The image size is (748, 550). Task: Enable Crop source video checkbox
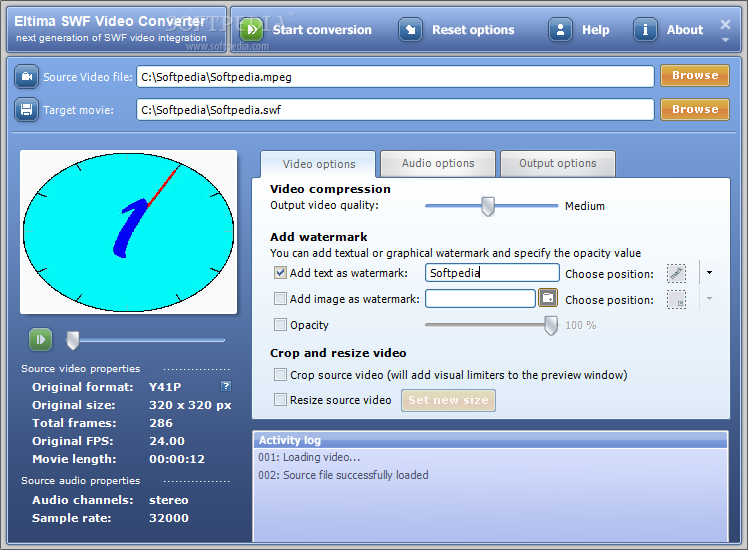(x=280, y=374)
